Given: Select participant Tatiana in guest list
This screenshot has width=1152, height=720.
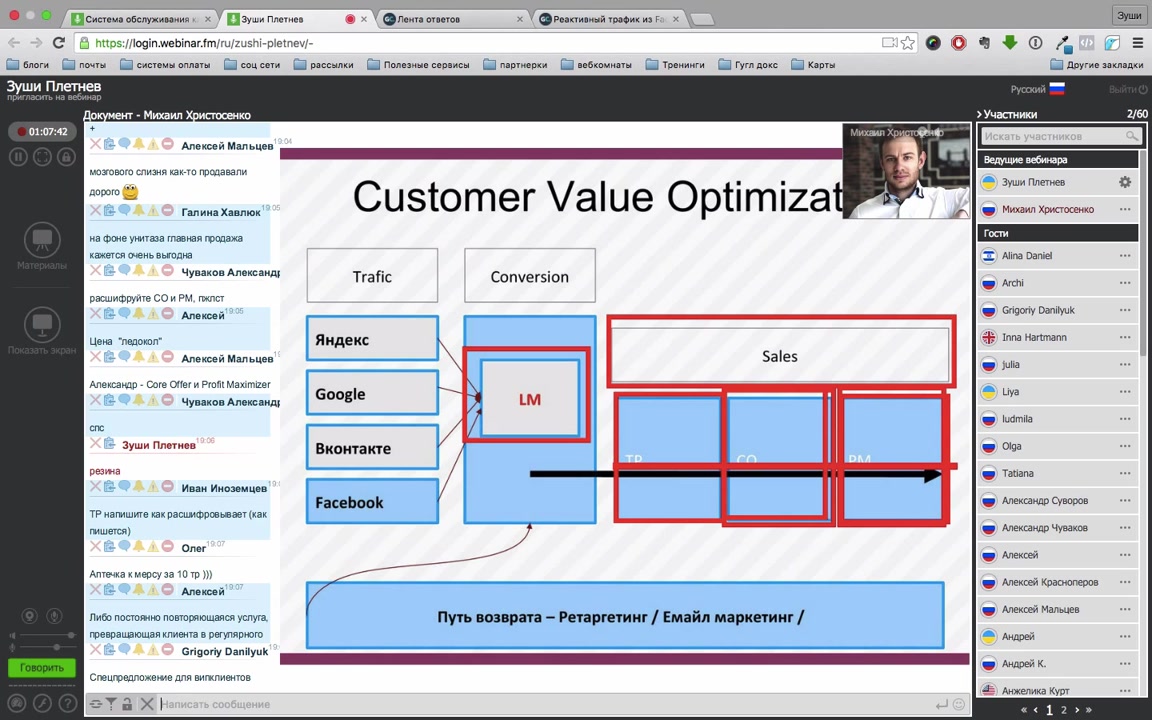Looking at the screenshot, I should tap(1058, 473).
